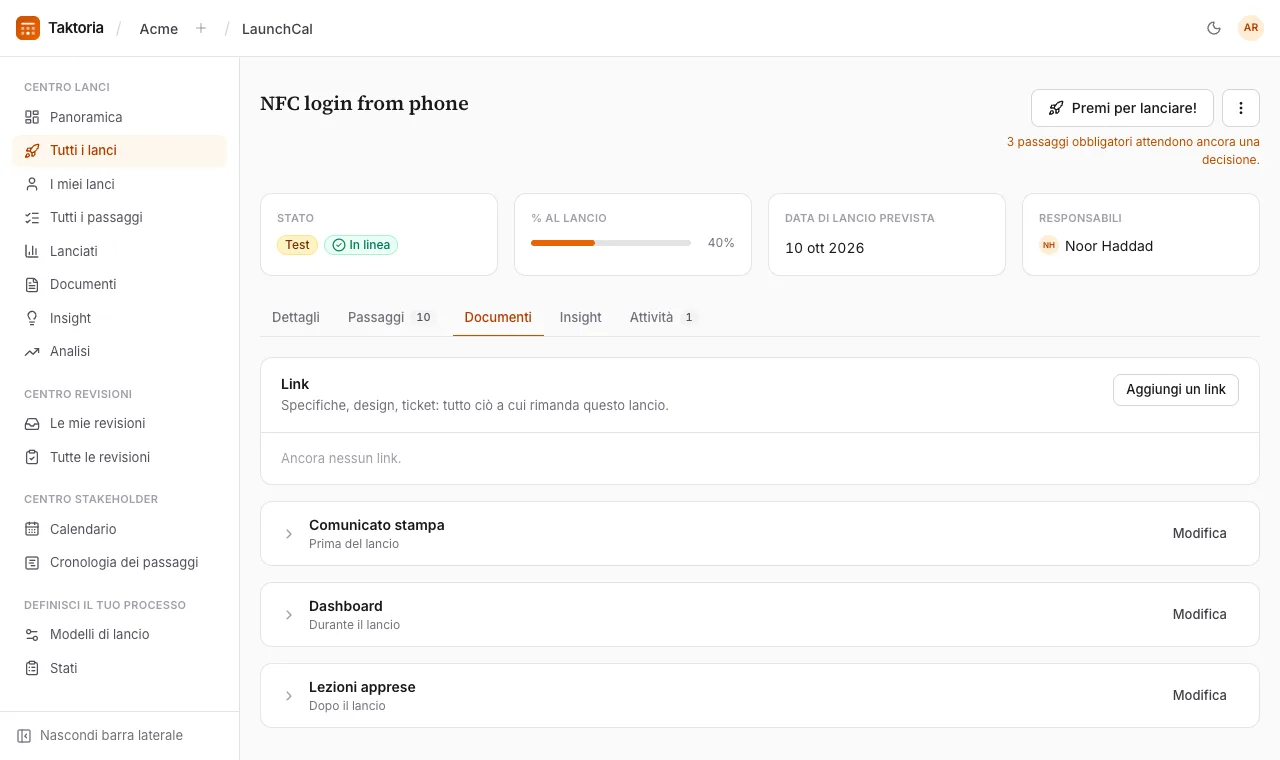Open the AR user avatar menu
This screenshot has width=1280, height=760.
(1251, 28)
